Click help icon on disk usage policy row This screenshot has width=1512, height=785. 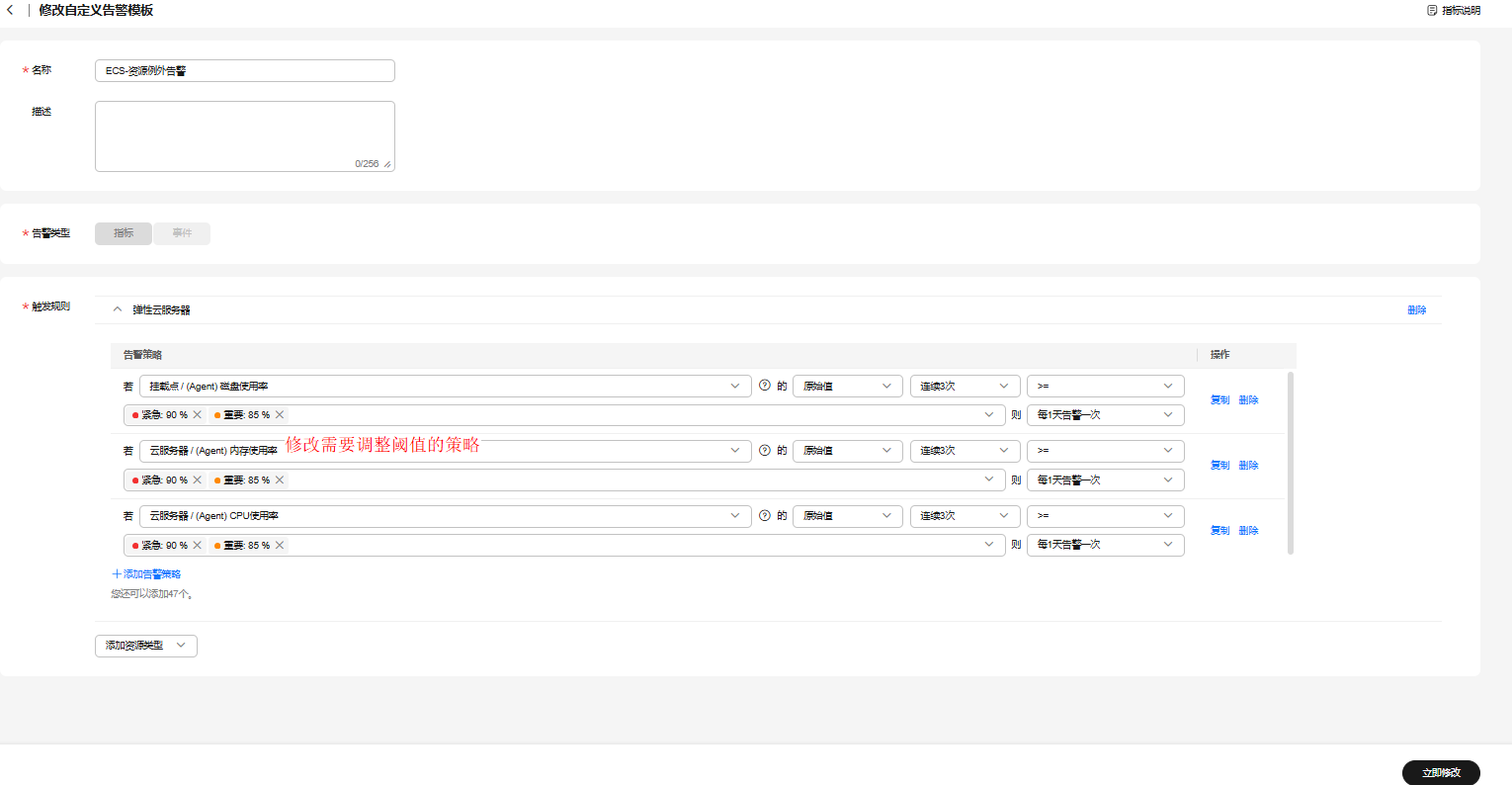click(x=764, y=386)
